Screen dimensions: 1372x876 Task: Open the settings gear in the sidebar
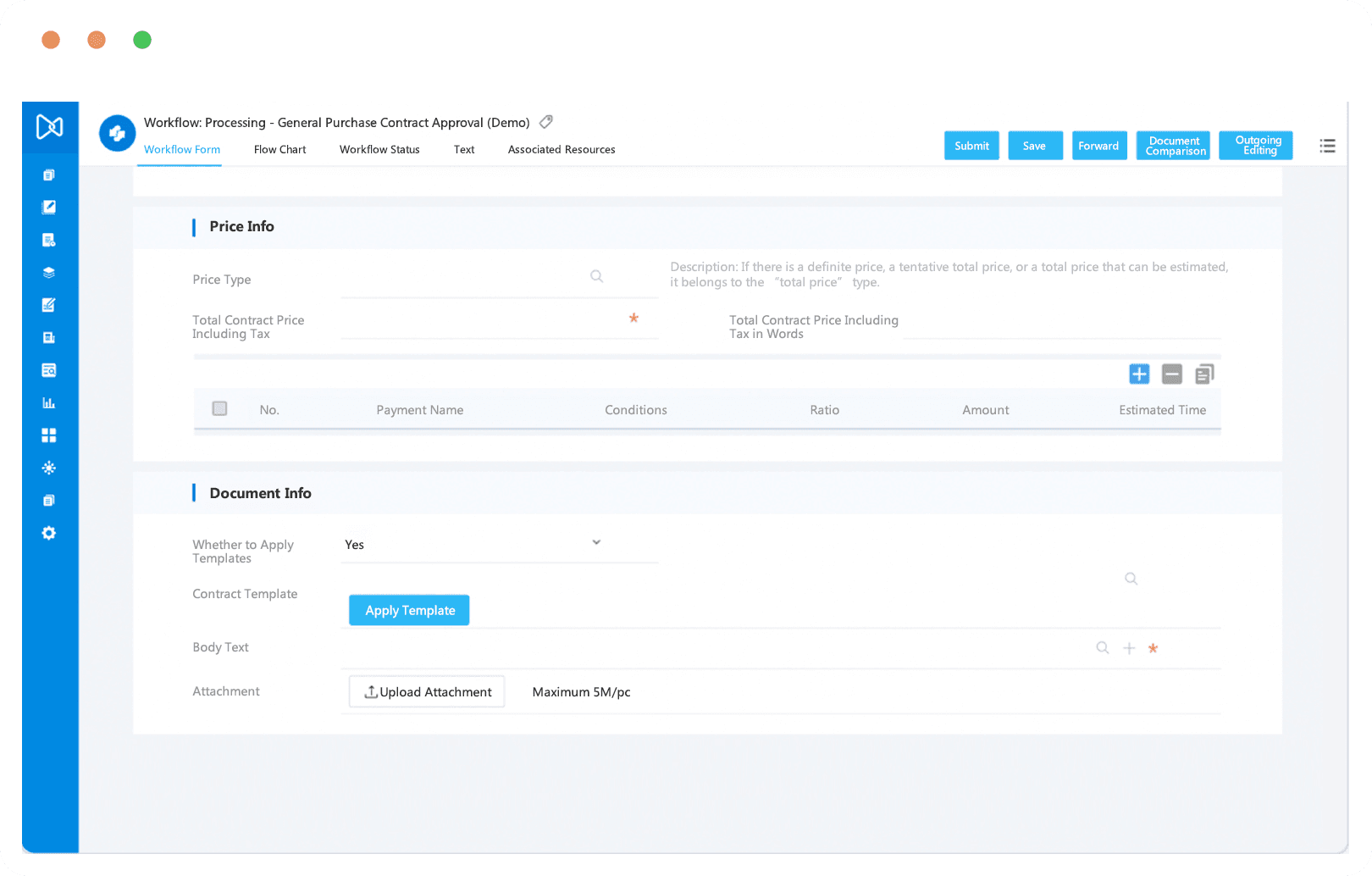click(x=49, y=533)
